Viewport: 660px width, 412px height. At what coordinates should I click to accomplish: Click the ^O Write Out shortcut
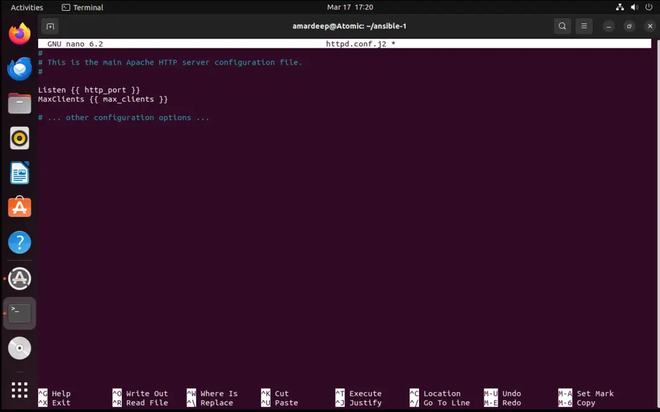(x=140, y=393)
